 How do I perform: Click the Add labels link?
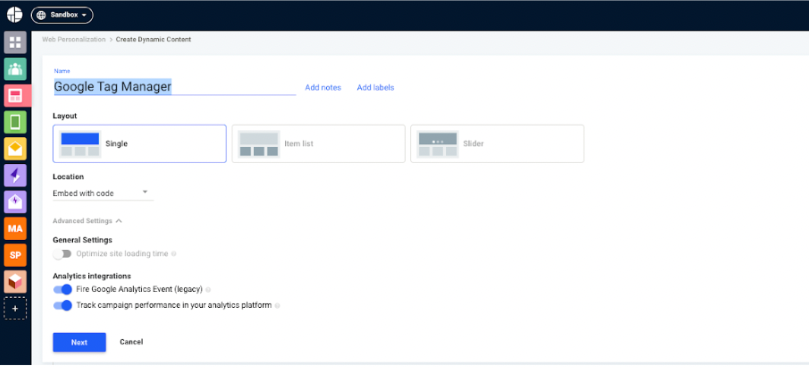coord(376,88)
